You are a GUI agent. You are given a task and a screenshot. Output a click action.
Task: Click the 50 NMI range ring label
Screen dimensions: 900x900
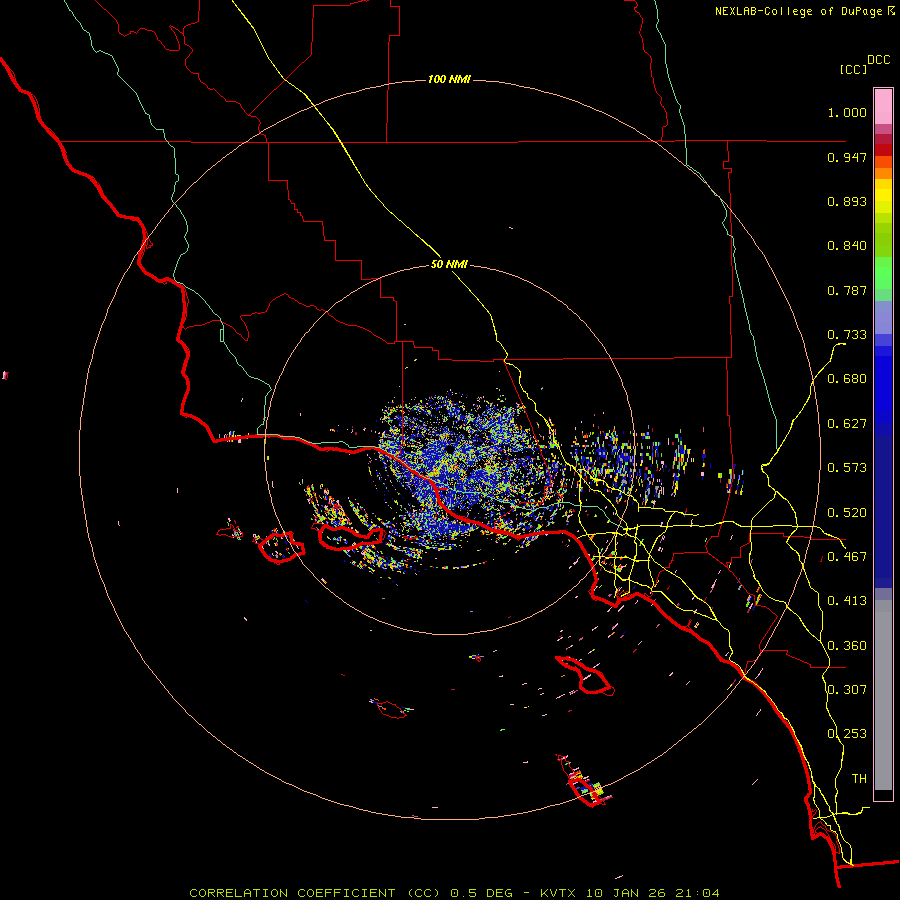449,265
